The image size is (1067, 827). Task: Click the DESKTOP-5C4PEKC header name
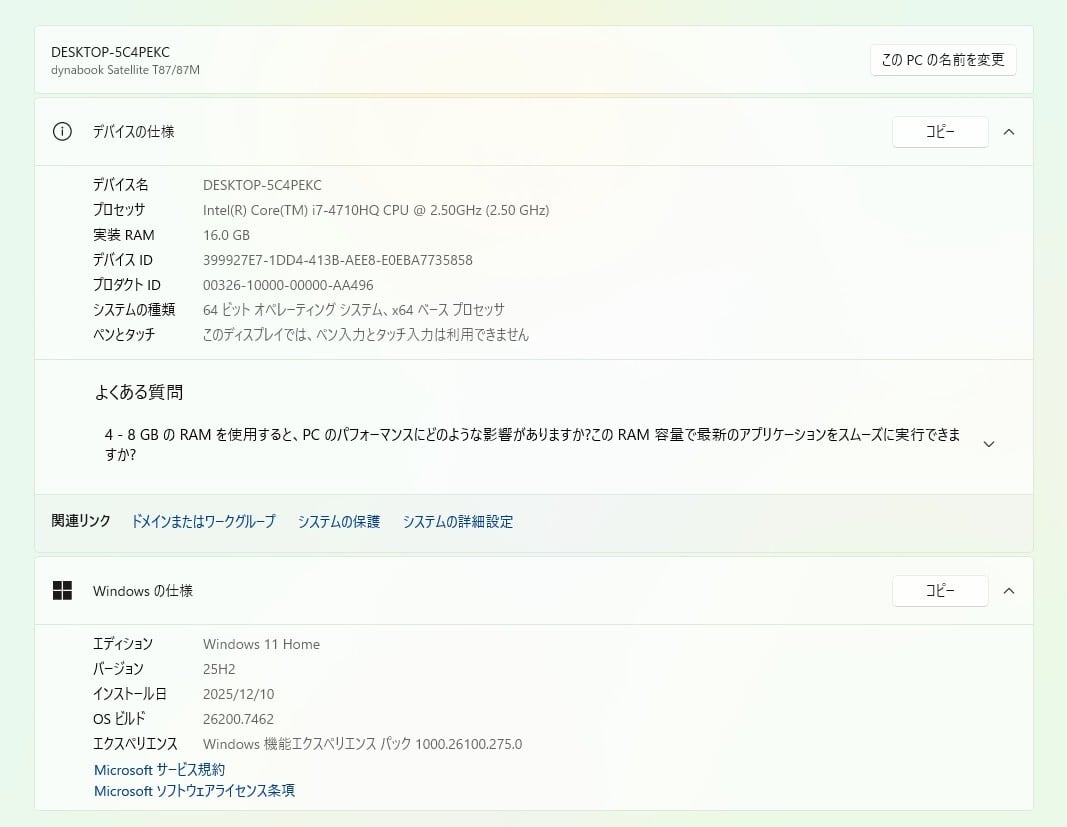point(110,52)
